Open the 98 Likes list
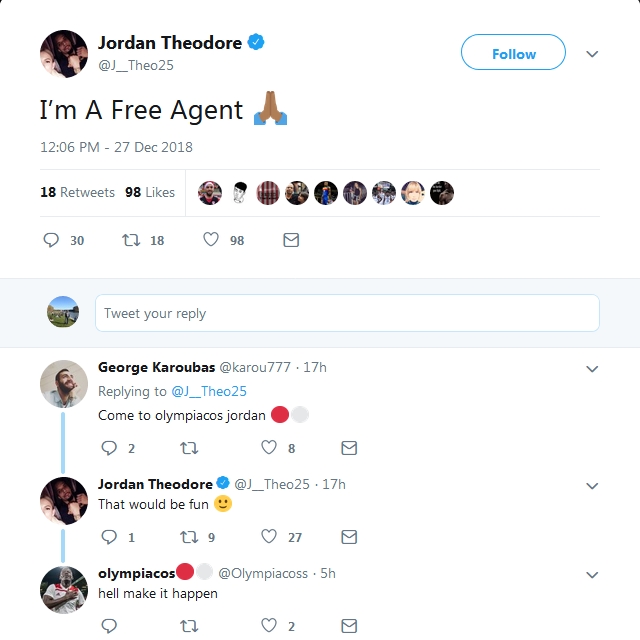This screenshot has width=640, height=640. point(150,192)
